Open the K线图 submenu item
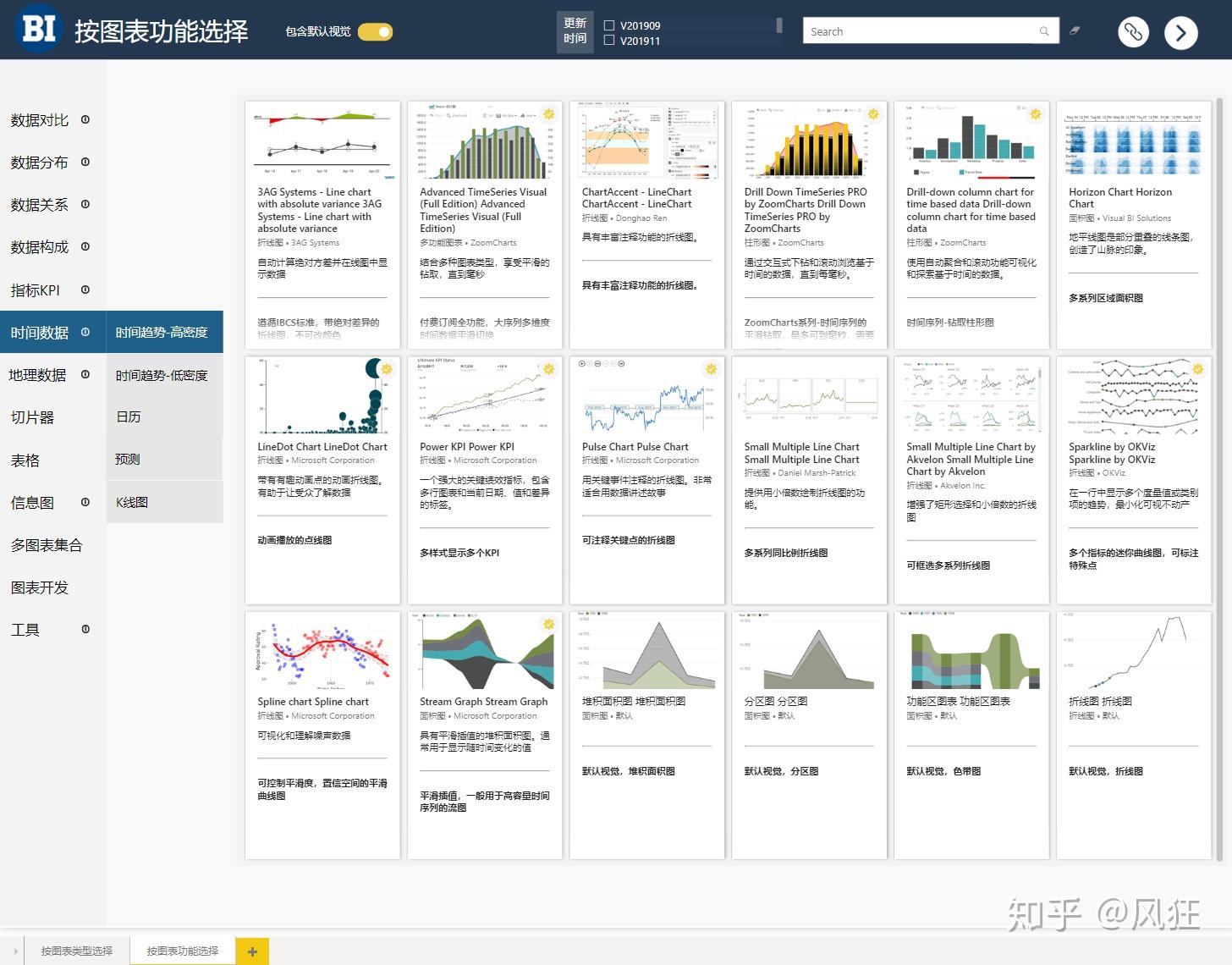Viewport: 1232px width, 965px height. tap(164, 502)
